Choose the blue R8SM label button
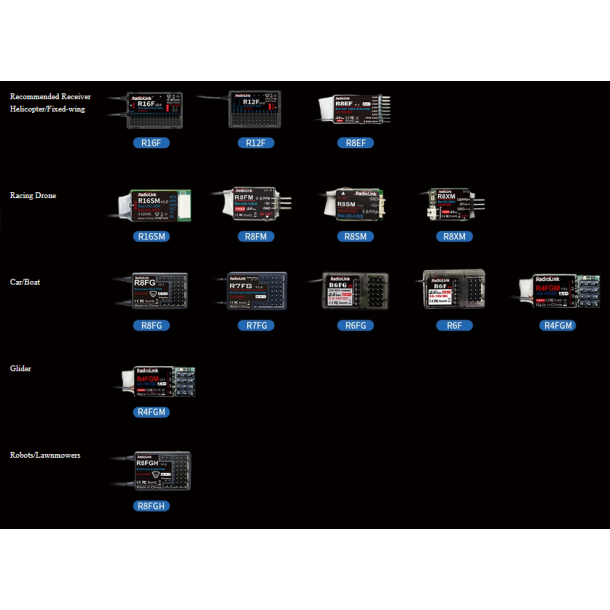This screenshot has width=610, height=610. (x=355, y=237)
